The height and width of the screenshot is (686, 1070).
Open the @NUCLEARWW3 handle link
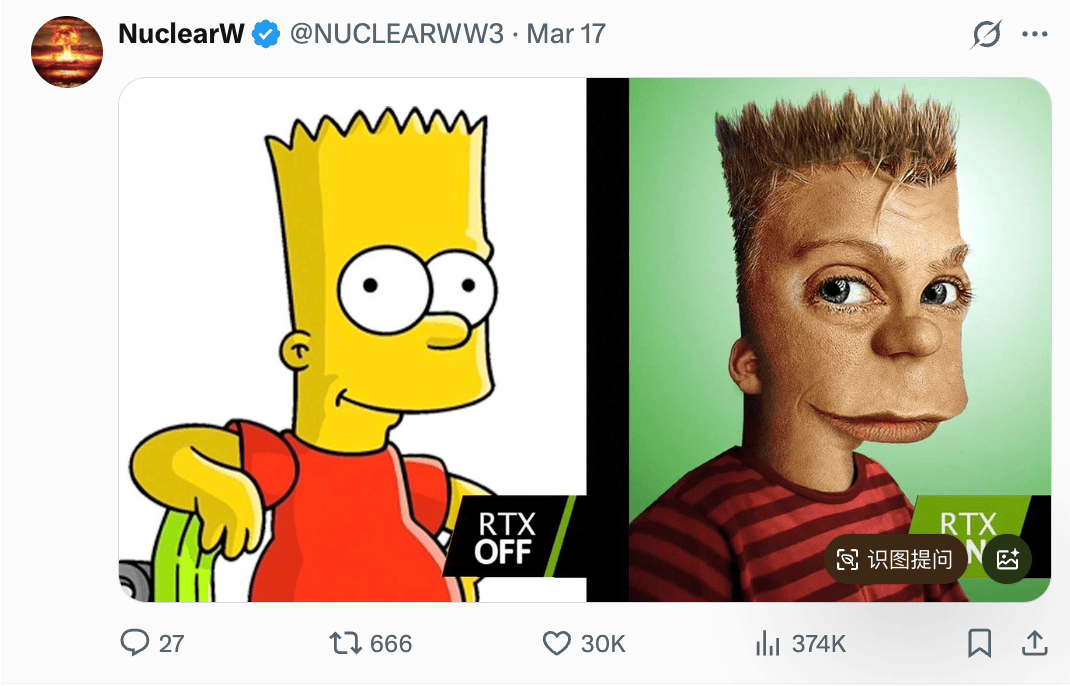[397, 34]
